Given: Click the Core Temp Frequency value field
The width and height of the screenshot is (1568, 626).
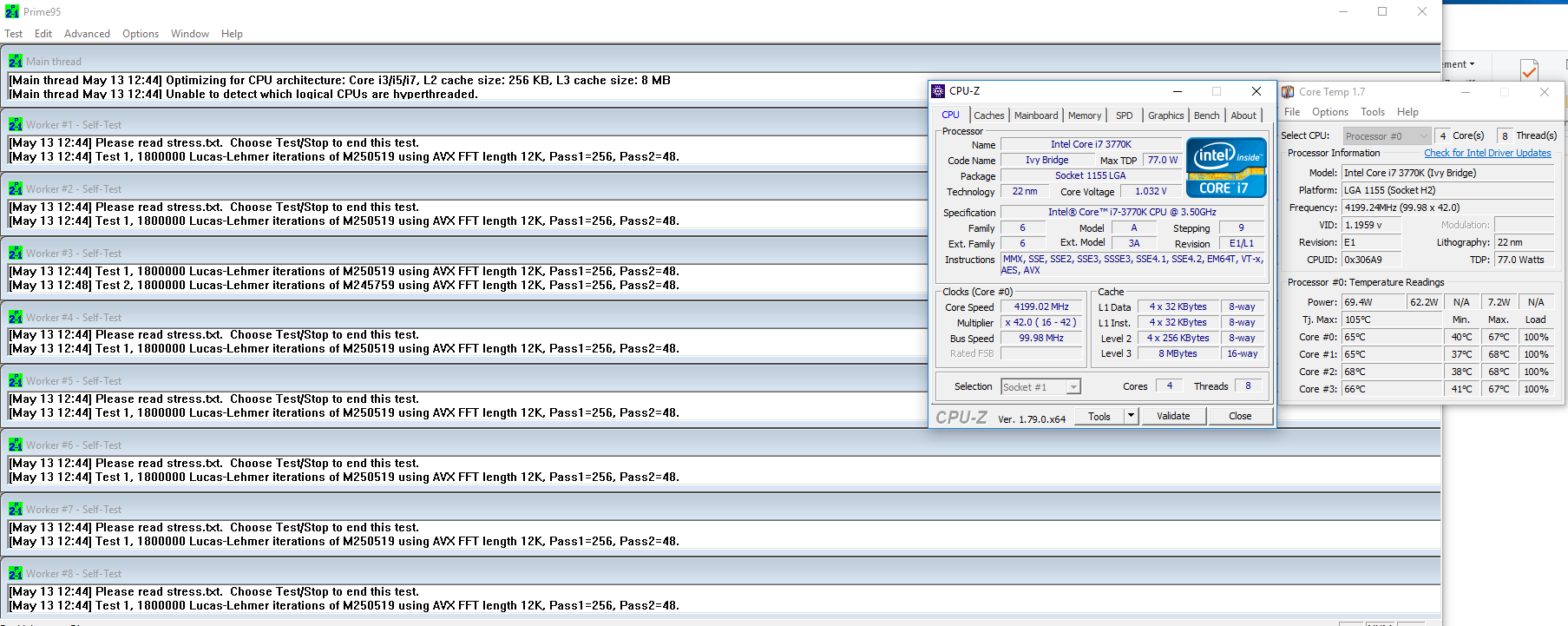Looking at the screenshot, I should click(1447, 208).
